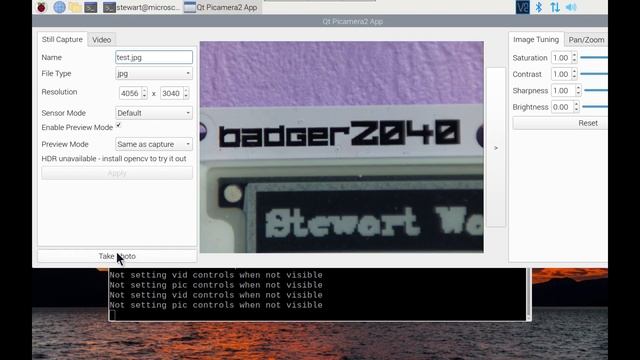Expand the File Type dropdown

point(154,73)
